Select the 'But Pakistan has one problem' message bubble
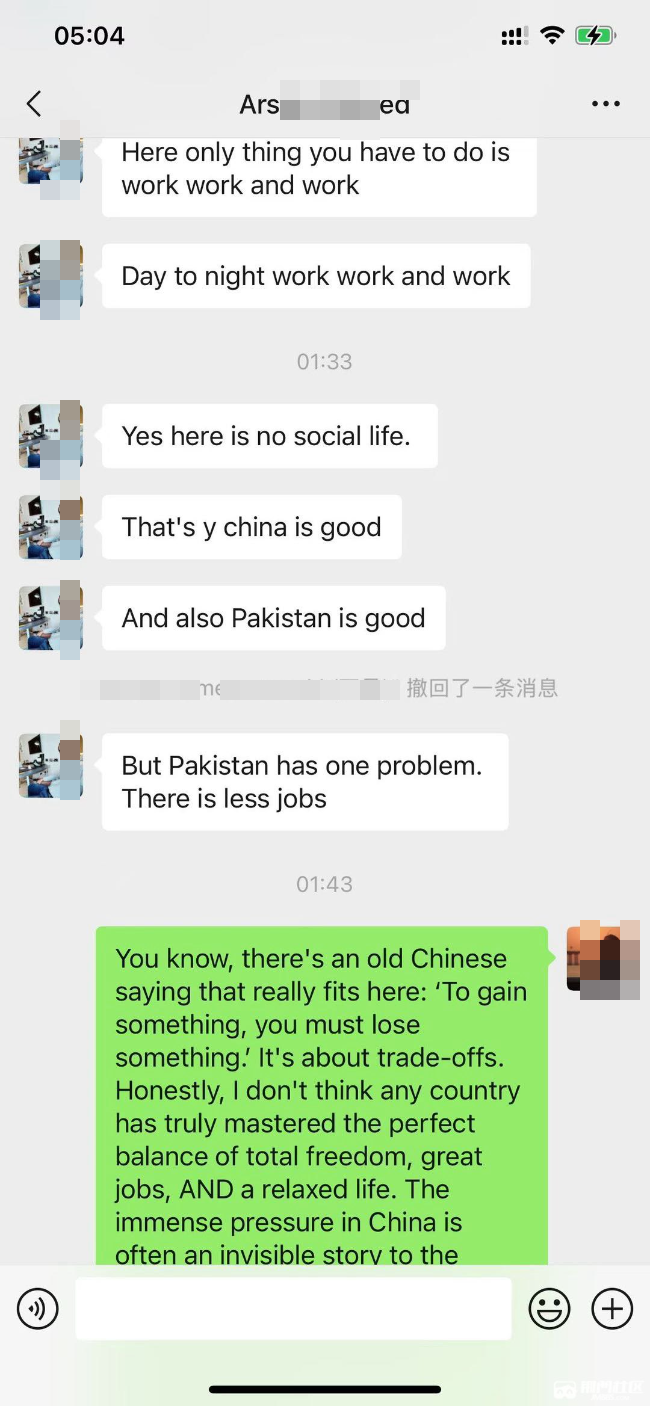The width and height of the screenshot is (650, 1406). coord(305,782)
